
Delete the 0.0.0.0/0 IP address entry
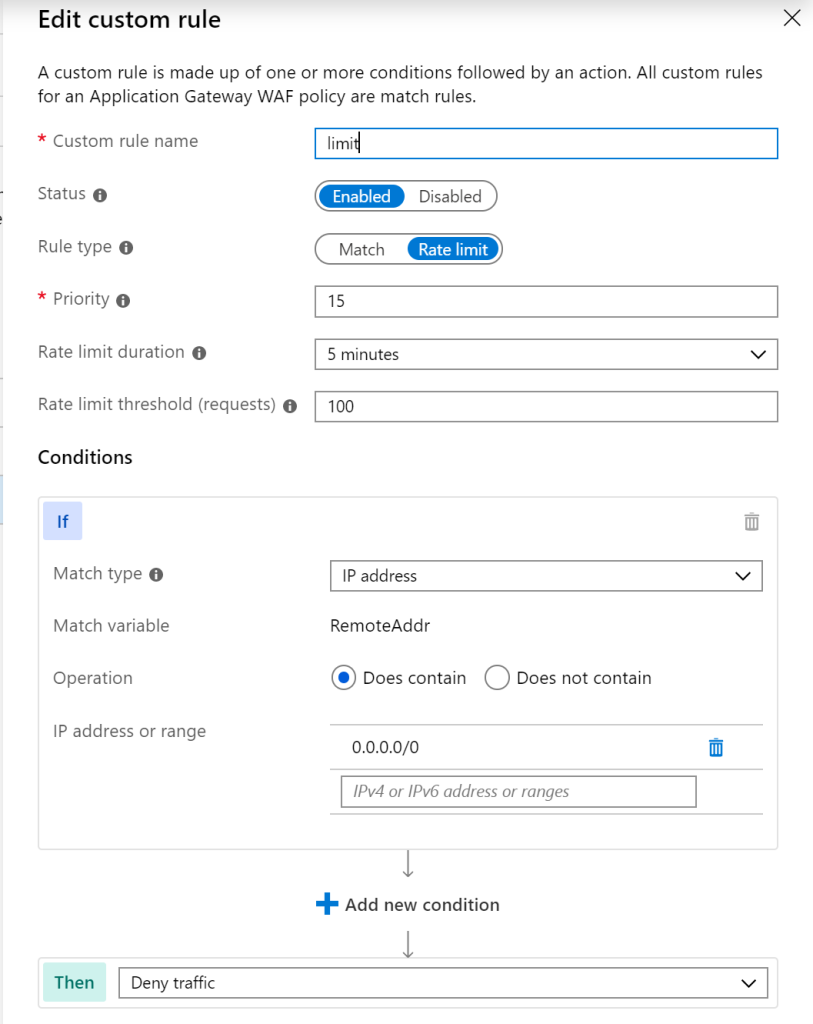[716, 747]
